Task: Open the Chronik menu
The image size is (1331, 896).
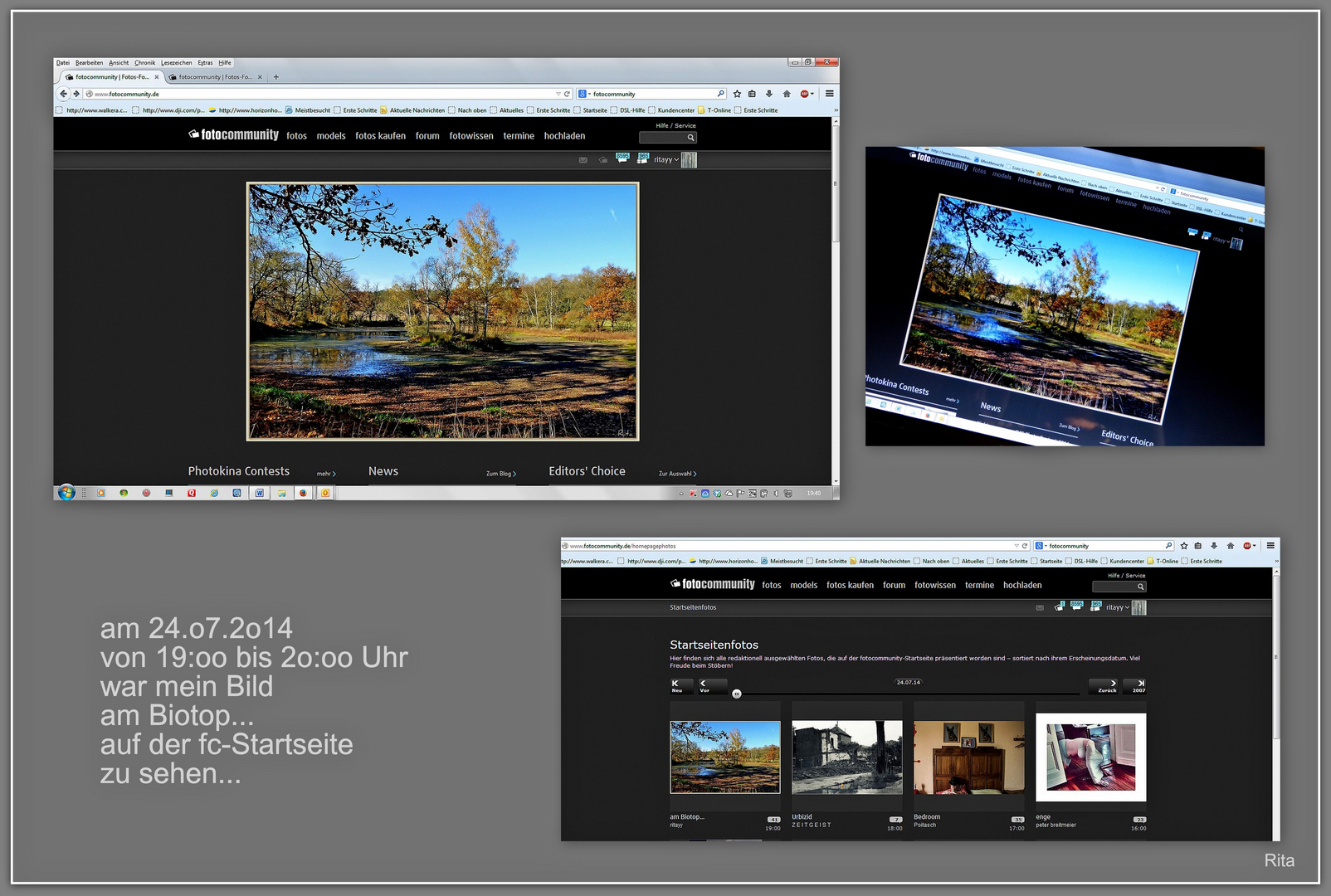Action: click(144, 63)
